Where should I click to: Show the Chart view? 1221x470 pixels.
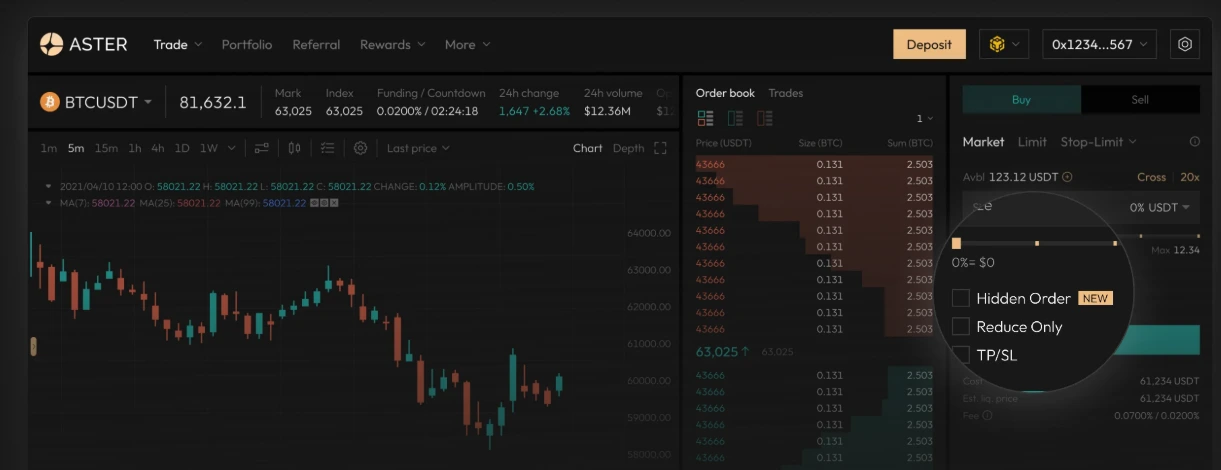[x=588, y=148]
